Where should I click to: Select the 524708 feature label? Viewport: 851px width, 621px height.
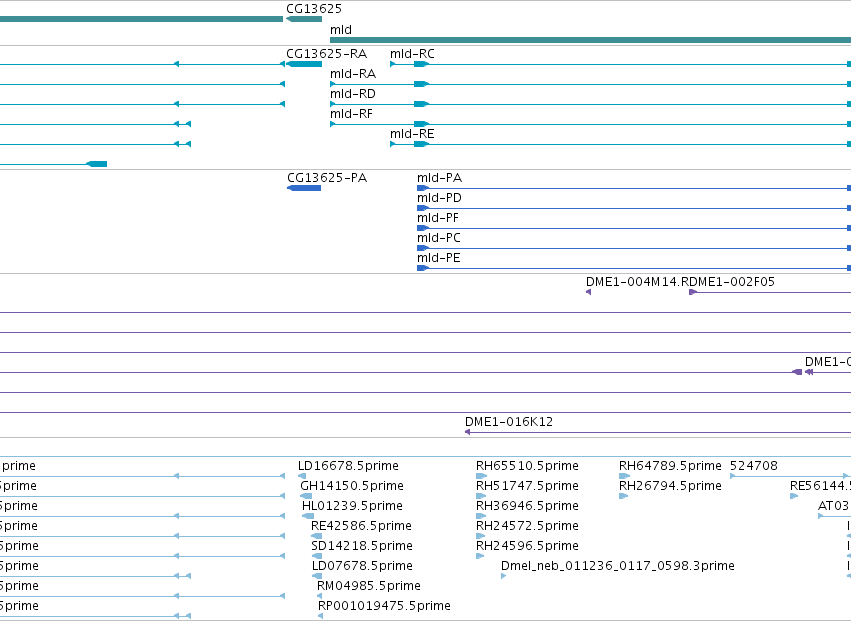tap(754, 466)
